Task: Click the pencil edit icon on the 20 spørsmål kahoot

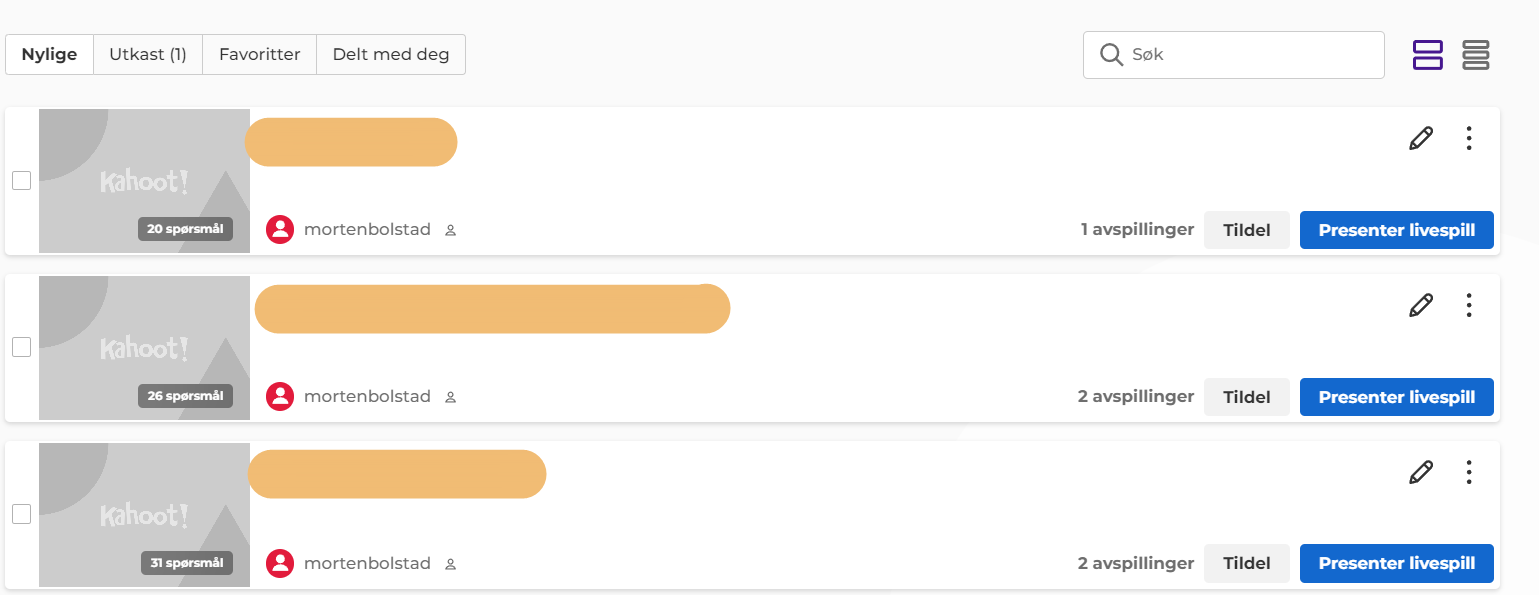Action: coord(1420,138)
